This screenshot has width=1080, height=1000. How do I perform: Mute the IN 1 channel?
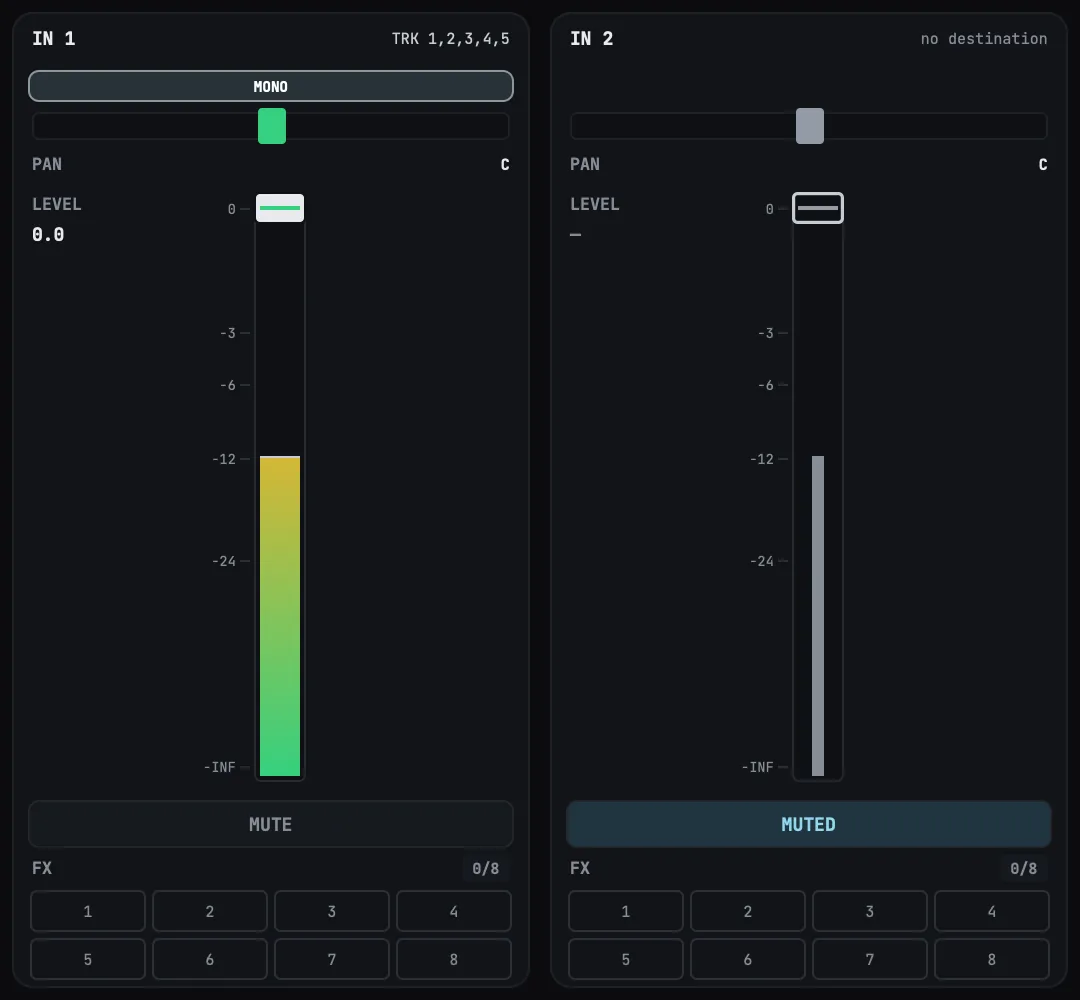[271, 824]
